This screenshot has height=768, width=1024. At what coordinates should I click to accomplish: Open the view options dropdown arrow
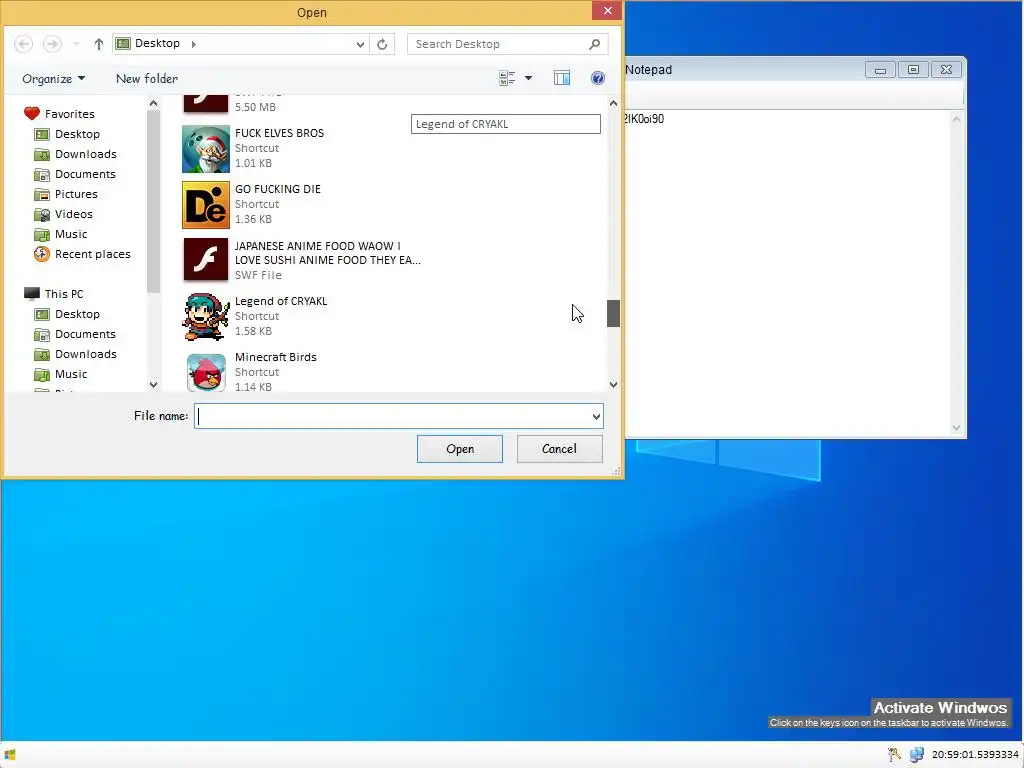point(528,78)
